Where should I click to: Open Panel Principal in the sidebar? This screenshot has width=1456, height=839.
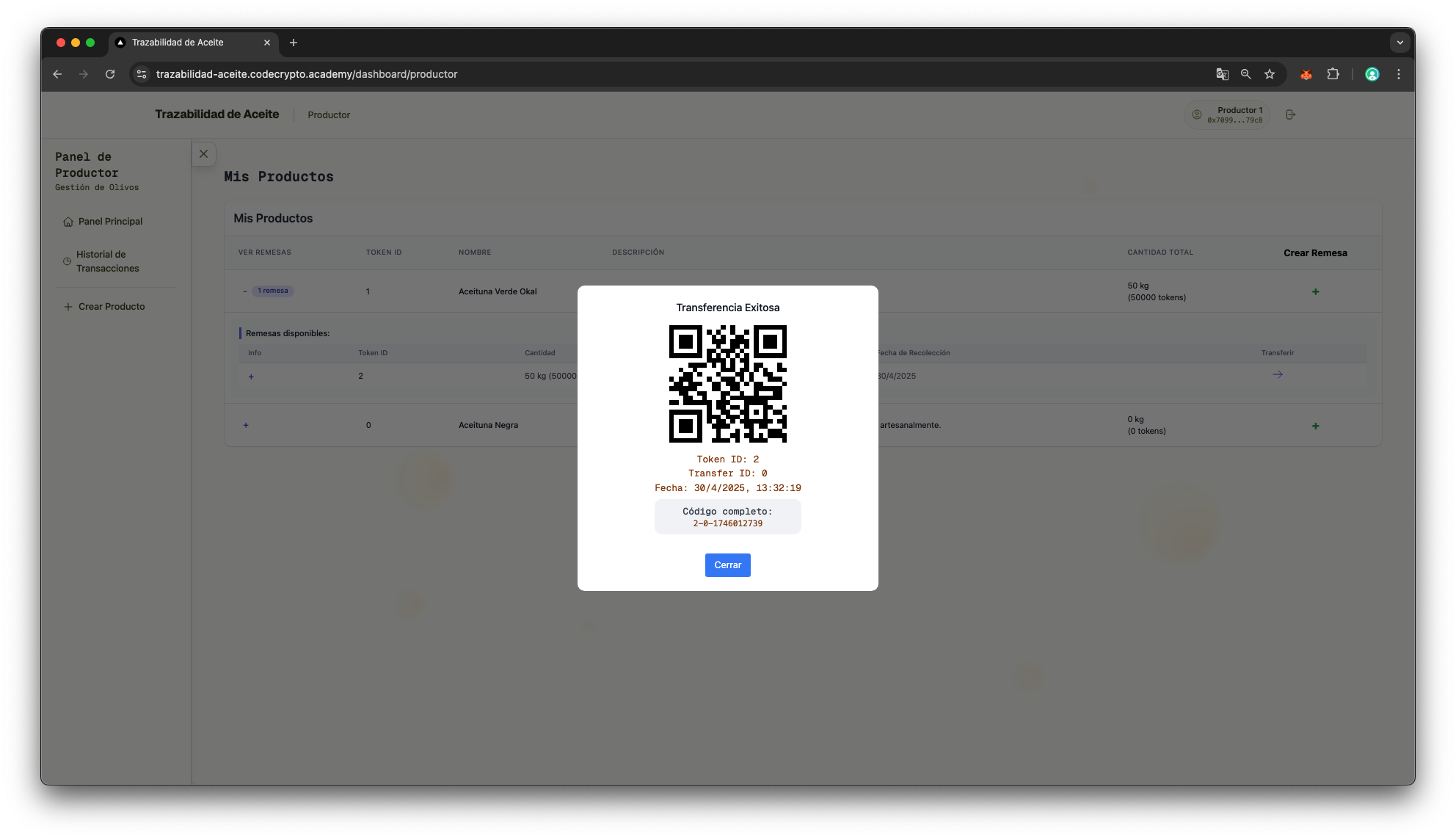point(110,222)
